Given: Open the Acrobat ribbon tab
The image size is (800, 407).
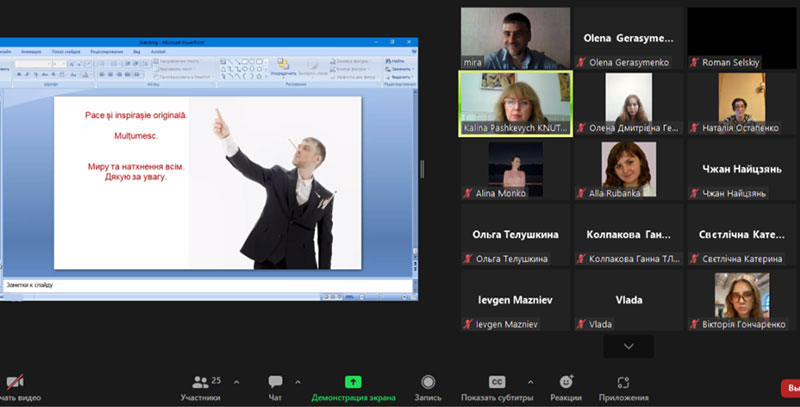Looking at the screenshot, I should click(x=158, y=52).
